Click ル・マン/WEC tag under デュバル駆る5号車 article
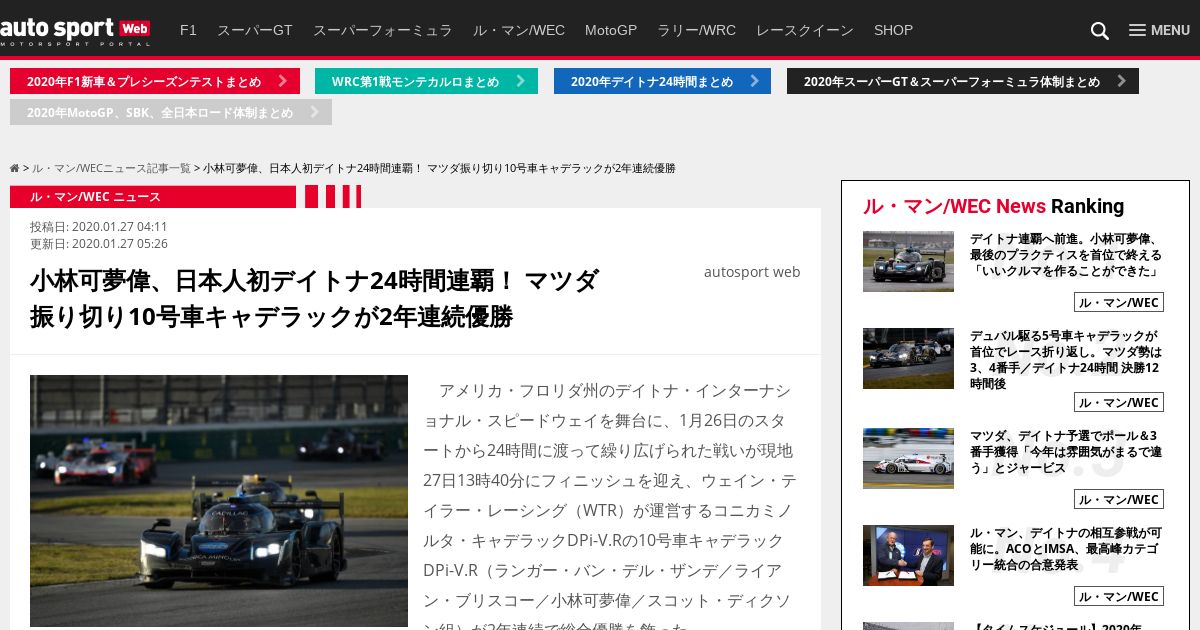This screenshot has width=1200, height=630. coord(1119,402)
